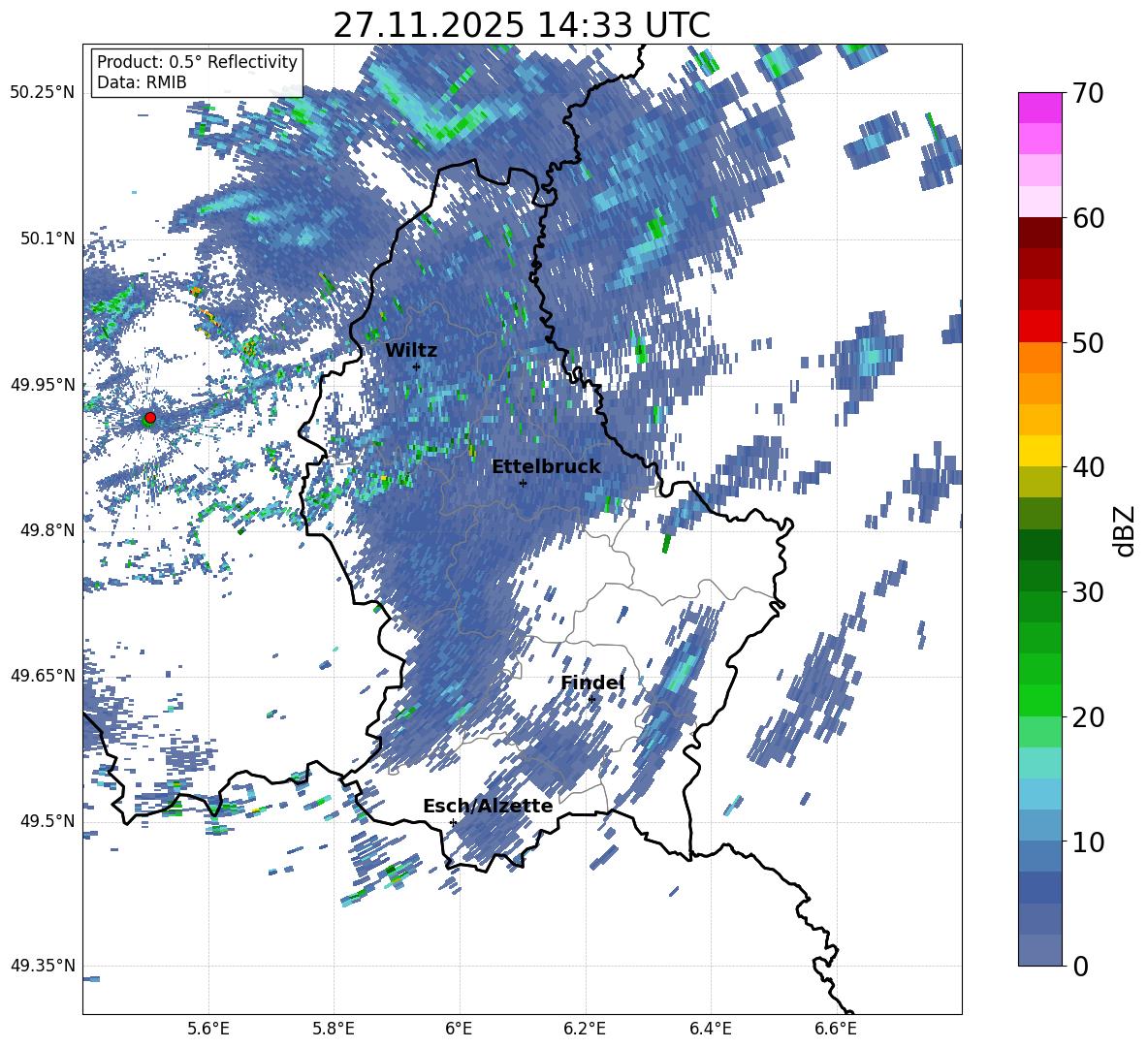
Task: Click the timestamp title 27.11.2025 14:33 UTC
Action: (x=522, y=25)
